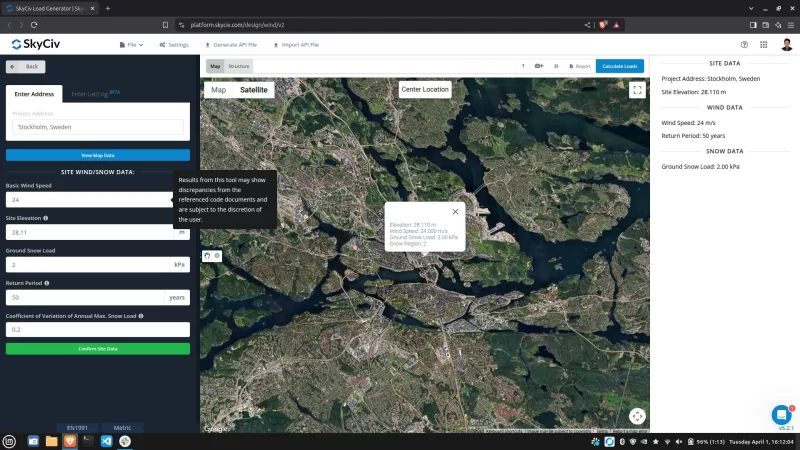The width and height of the screenshot is (800, 450).
Task: Click the Calculate Loads button
Action: coord(620,66)
